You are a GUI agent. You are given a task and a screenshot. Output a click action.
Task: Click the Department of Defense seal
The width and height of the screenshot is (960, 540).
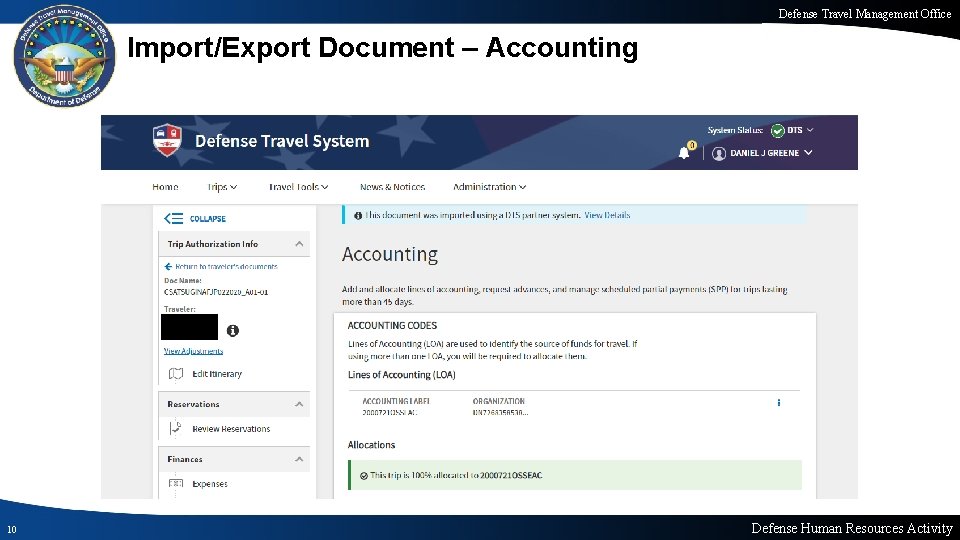64,56
